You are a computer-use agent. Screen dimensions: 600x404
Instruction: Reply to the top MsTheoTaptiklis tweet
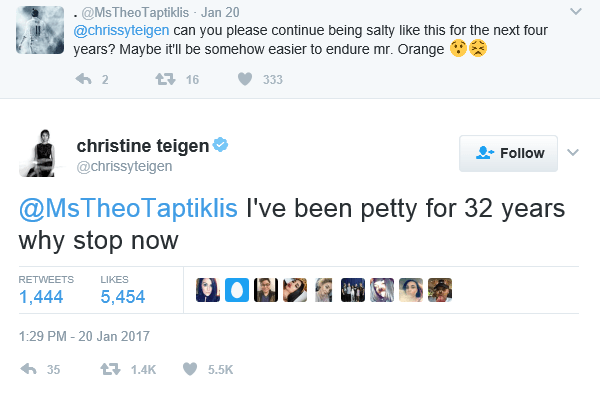pyautogui.click(x=83, y=80)
